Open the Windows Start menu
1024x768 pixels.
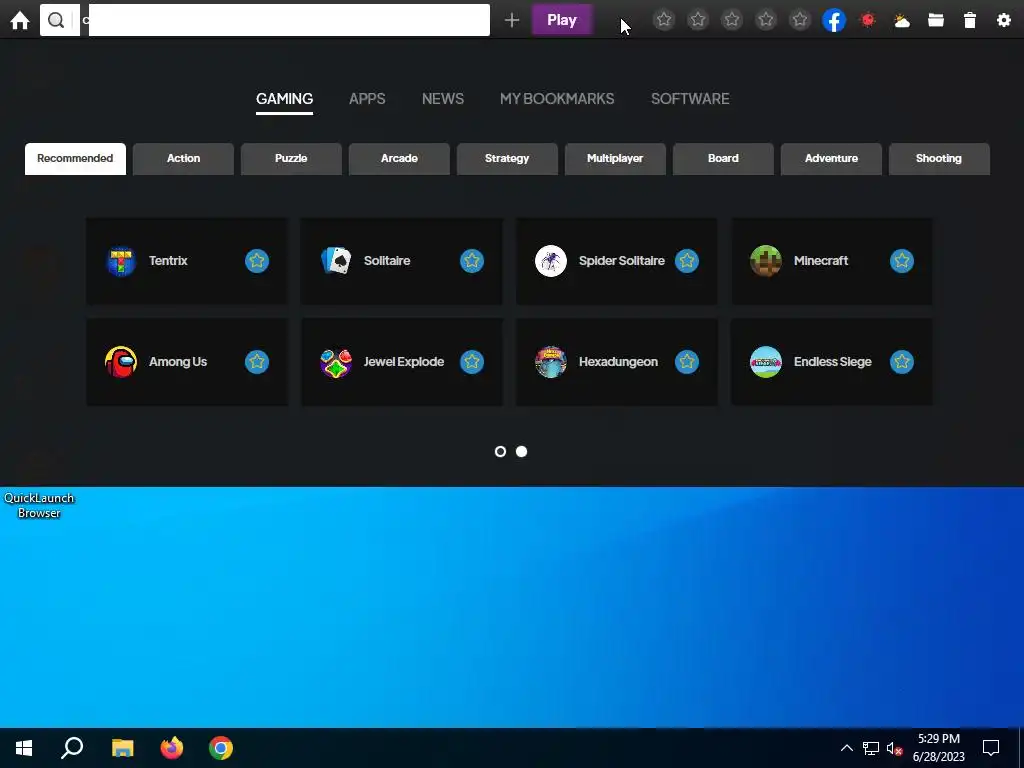point(24,748)
